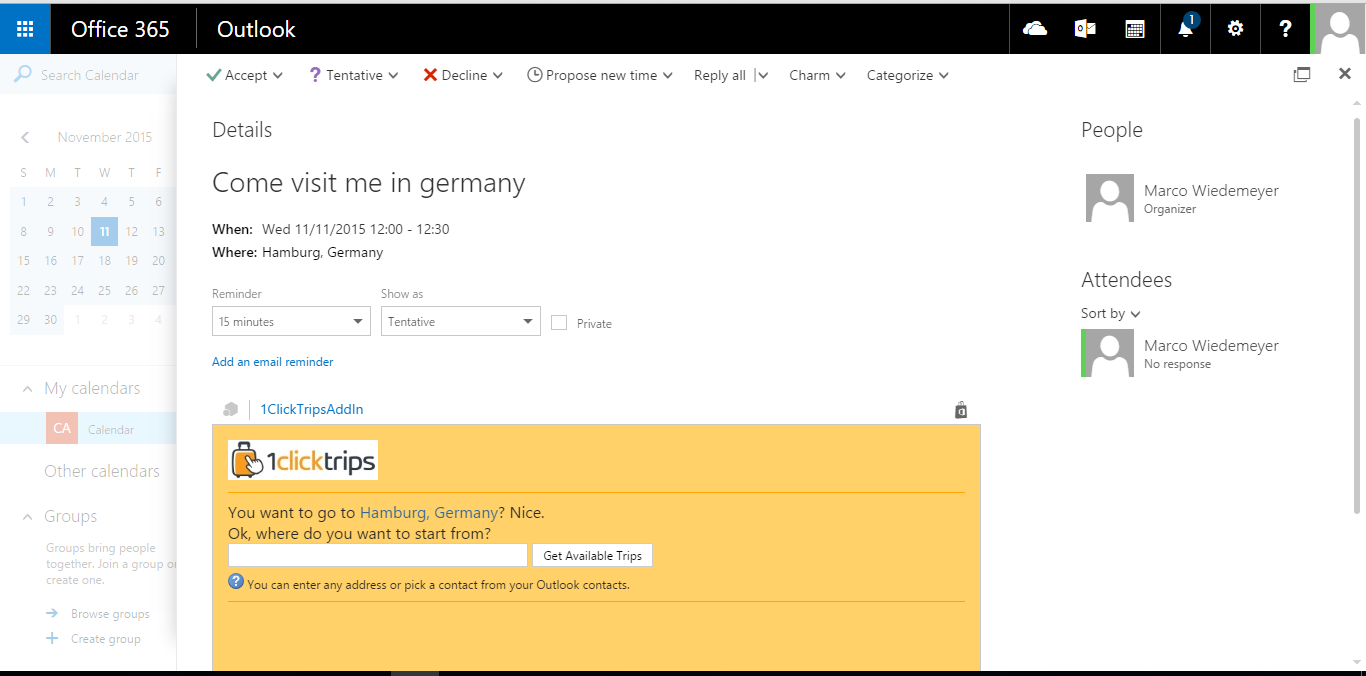Click the 1ClickTrips add-in cloud icon
The image size is (1366, 676).
[x=231, y=409]
